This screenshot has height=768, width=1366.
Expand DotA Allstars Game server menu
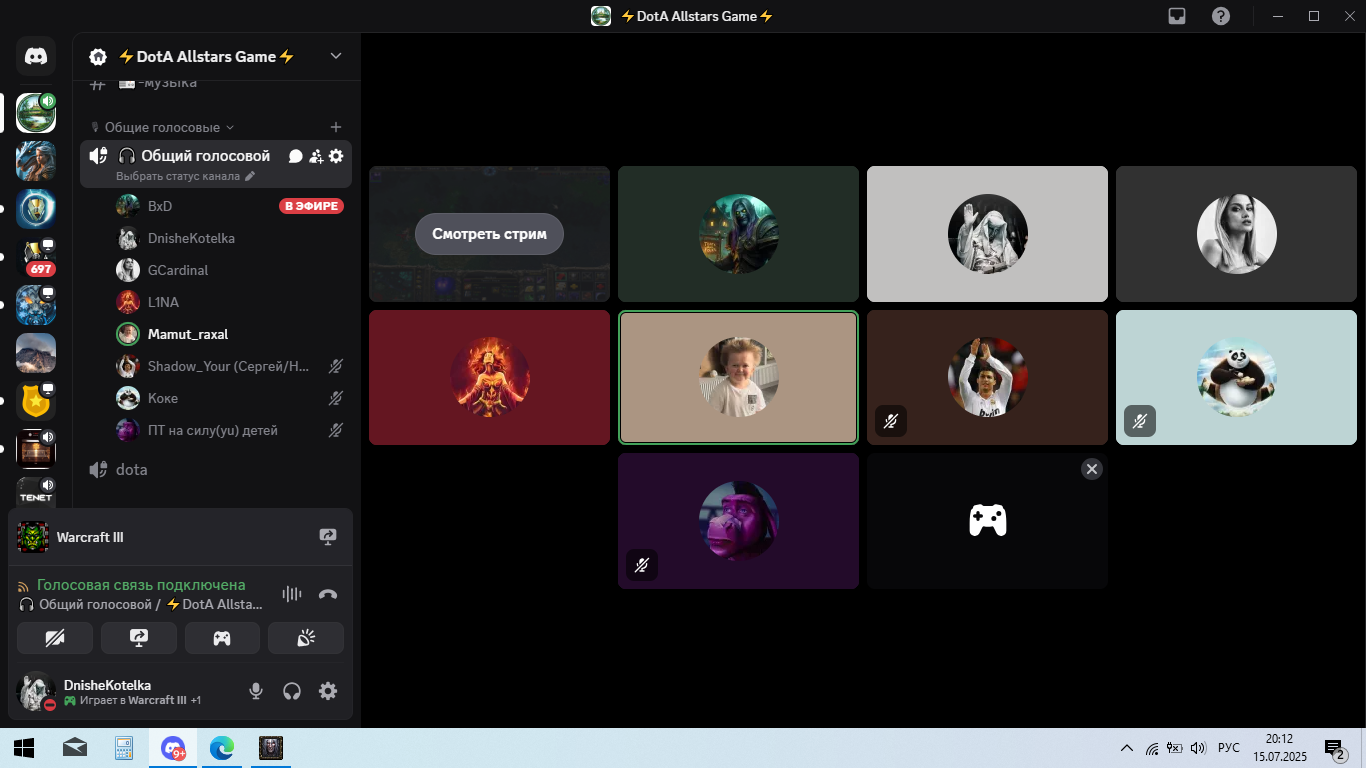click(336, 56)
